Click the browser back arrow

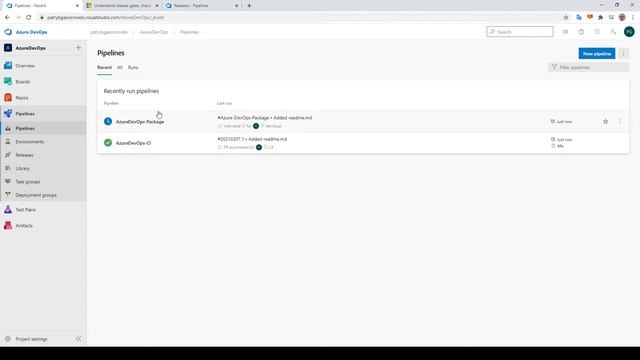pyautogui.click(x=7, y=18)
